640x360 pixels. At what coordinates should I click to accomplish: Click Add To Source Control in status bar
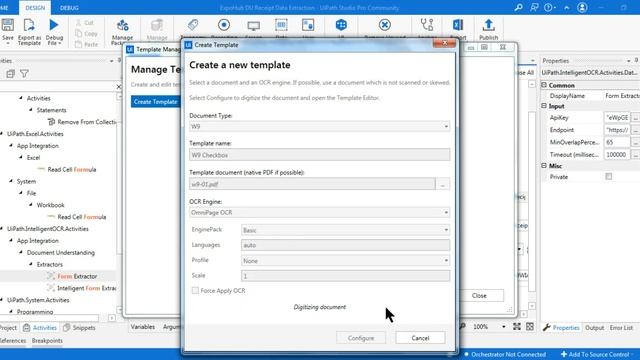[597, 354]
